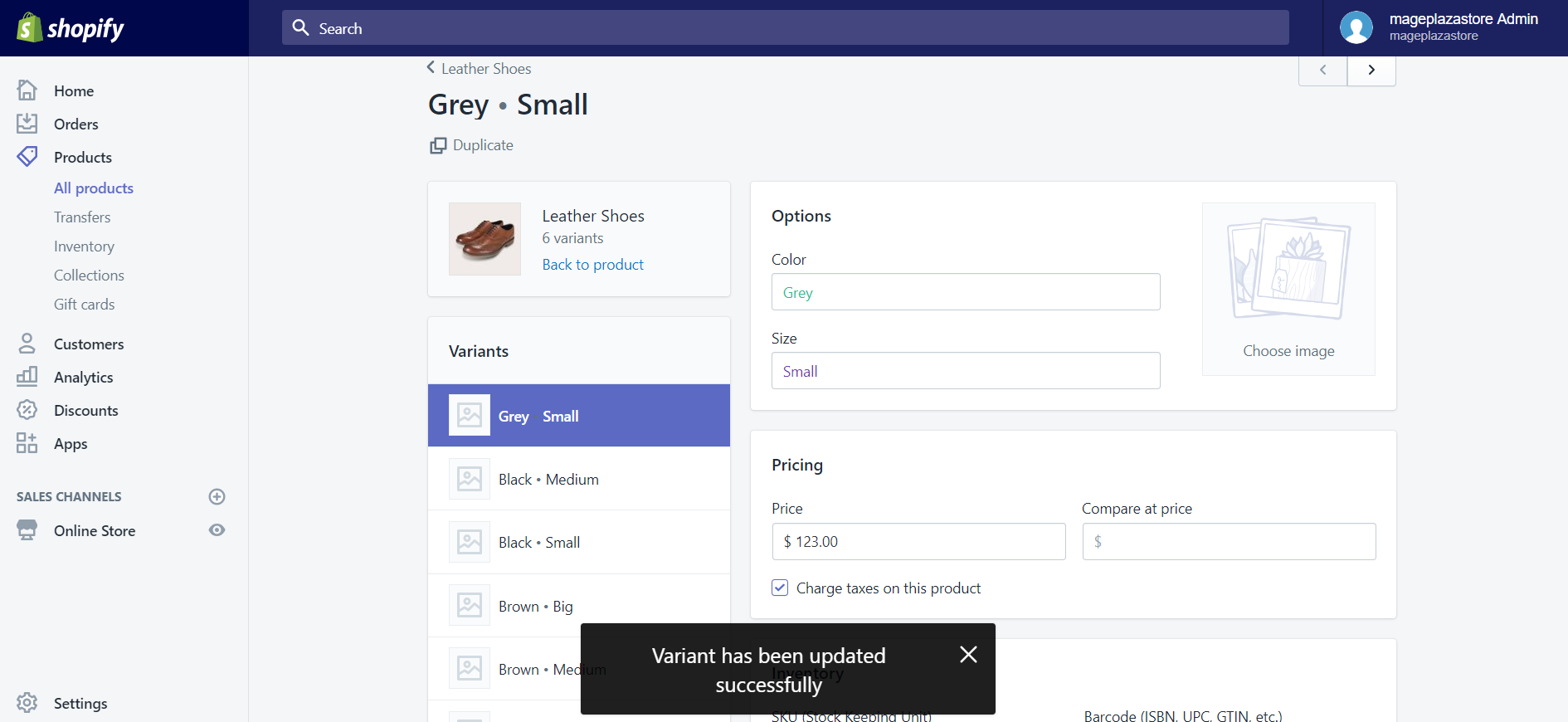Select the Black • Small variant
This screenshot has height=722, width=1568.
click(579, 542)
